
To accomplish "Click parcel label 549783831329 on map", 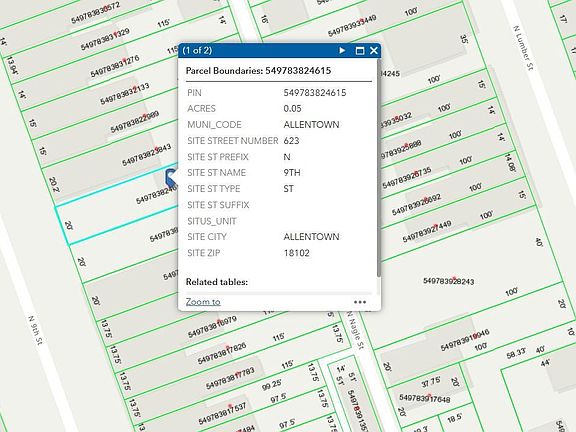I will click(x=105, y=40).
